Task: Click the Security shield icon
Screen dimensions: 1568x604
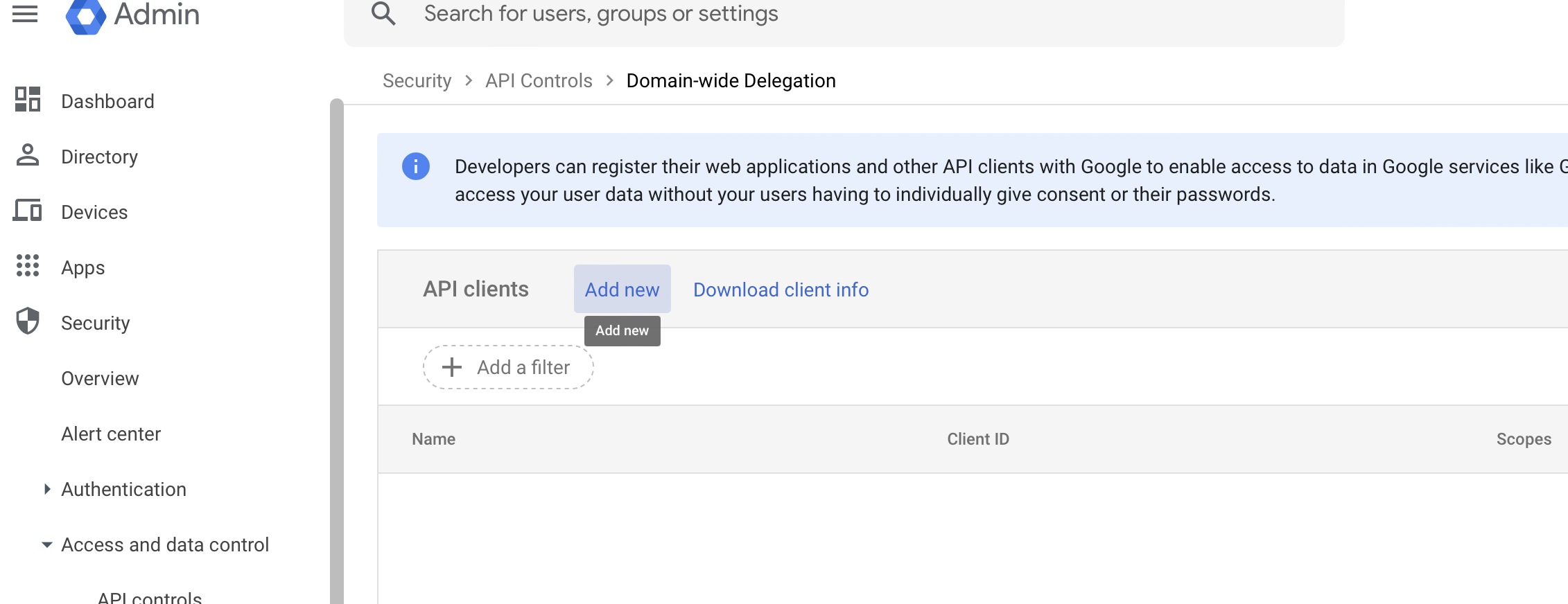Action: 28,321
